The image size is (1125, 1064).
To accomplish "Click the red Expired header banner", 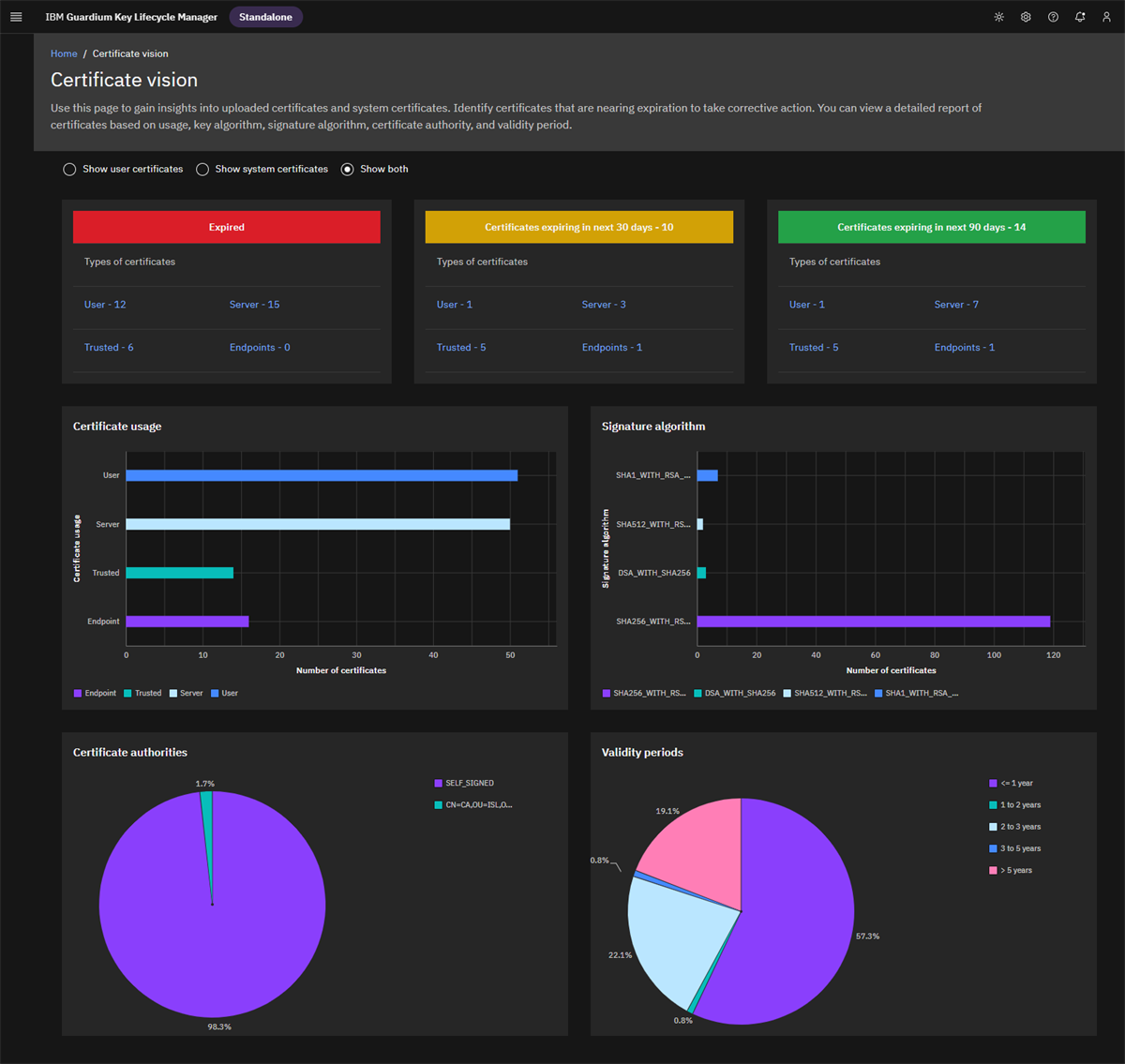I will click(226, 227).
